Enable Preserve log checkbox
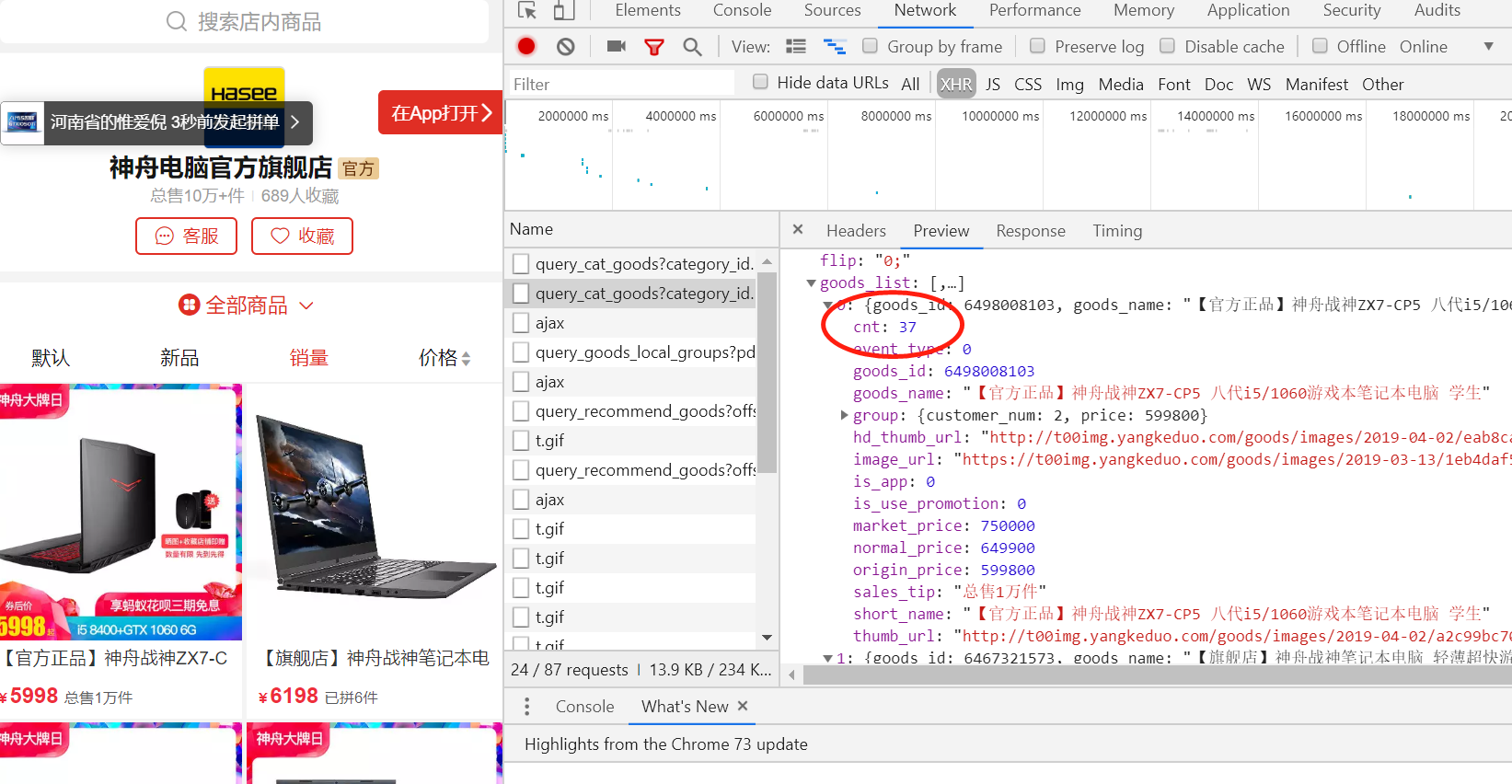 1037,45
